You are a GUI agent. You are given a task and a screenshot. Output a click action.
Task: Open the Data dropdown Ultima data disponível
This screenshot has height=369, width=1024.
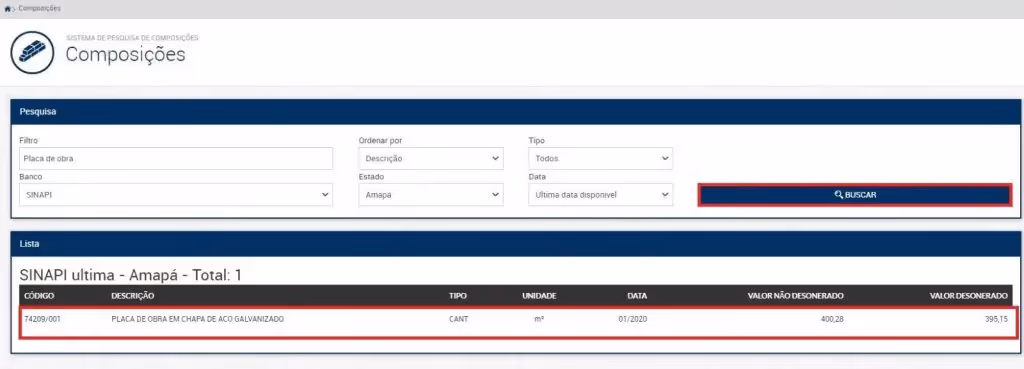(600, 195)
